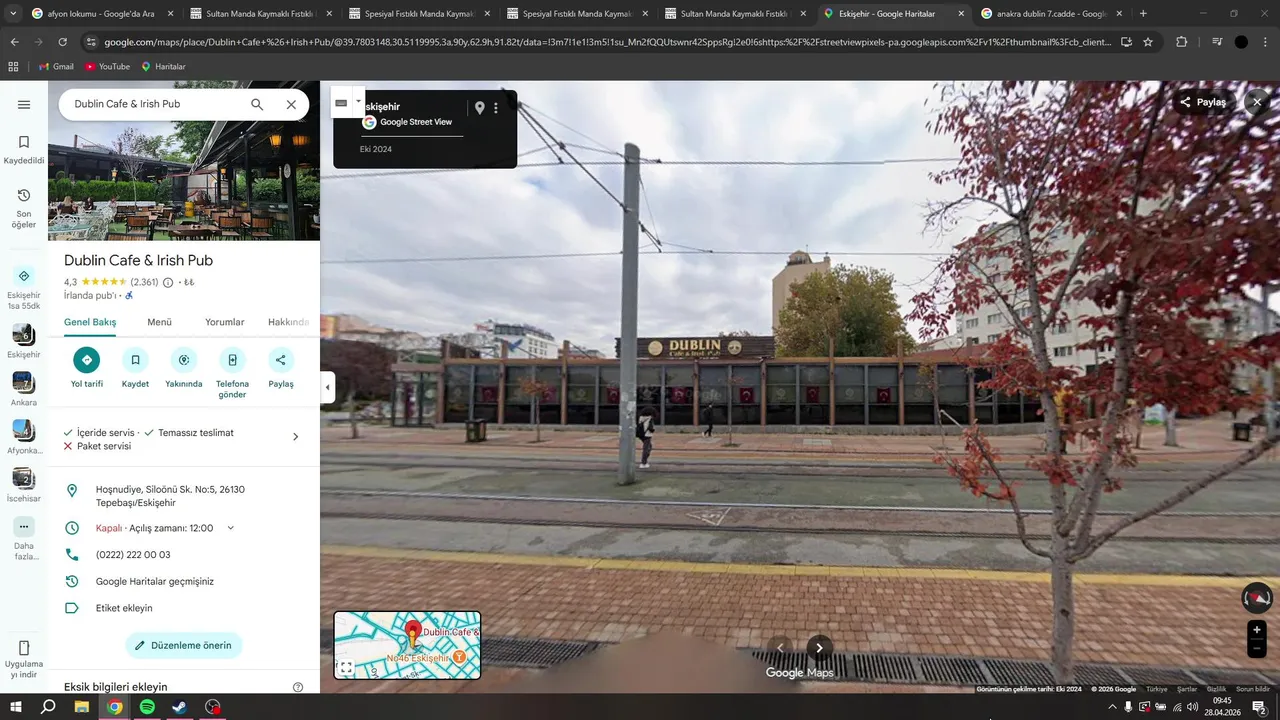Expand opening hours dropdown next to 12:00
Image resolution: width=1280 pixels, height=720 pixels.
point(231,528)
